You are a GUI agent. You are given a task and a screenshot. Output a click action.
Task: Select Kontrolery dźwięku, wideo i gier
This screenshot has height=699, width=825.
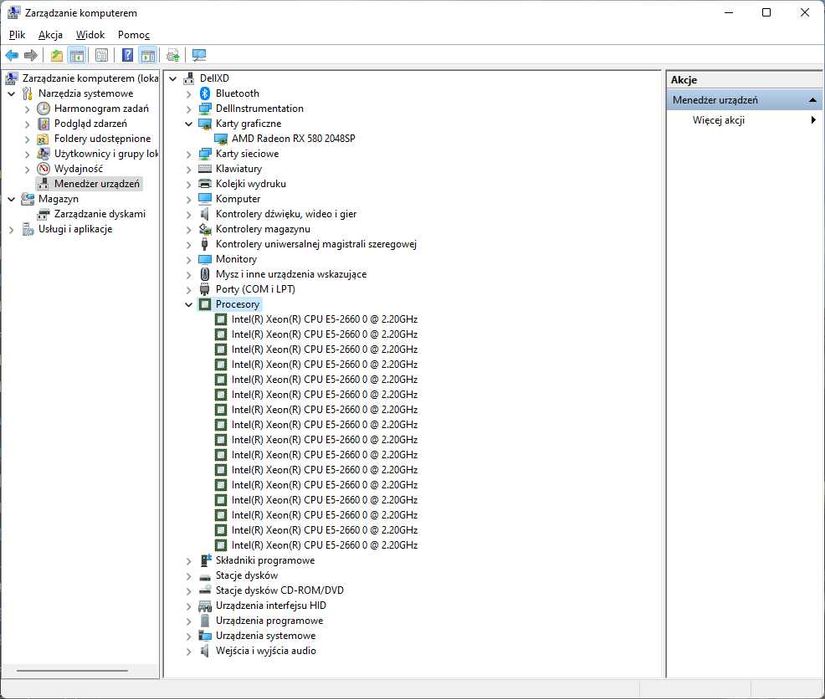tap(286, 214)
